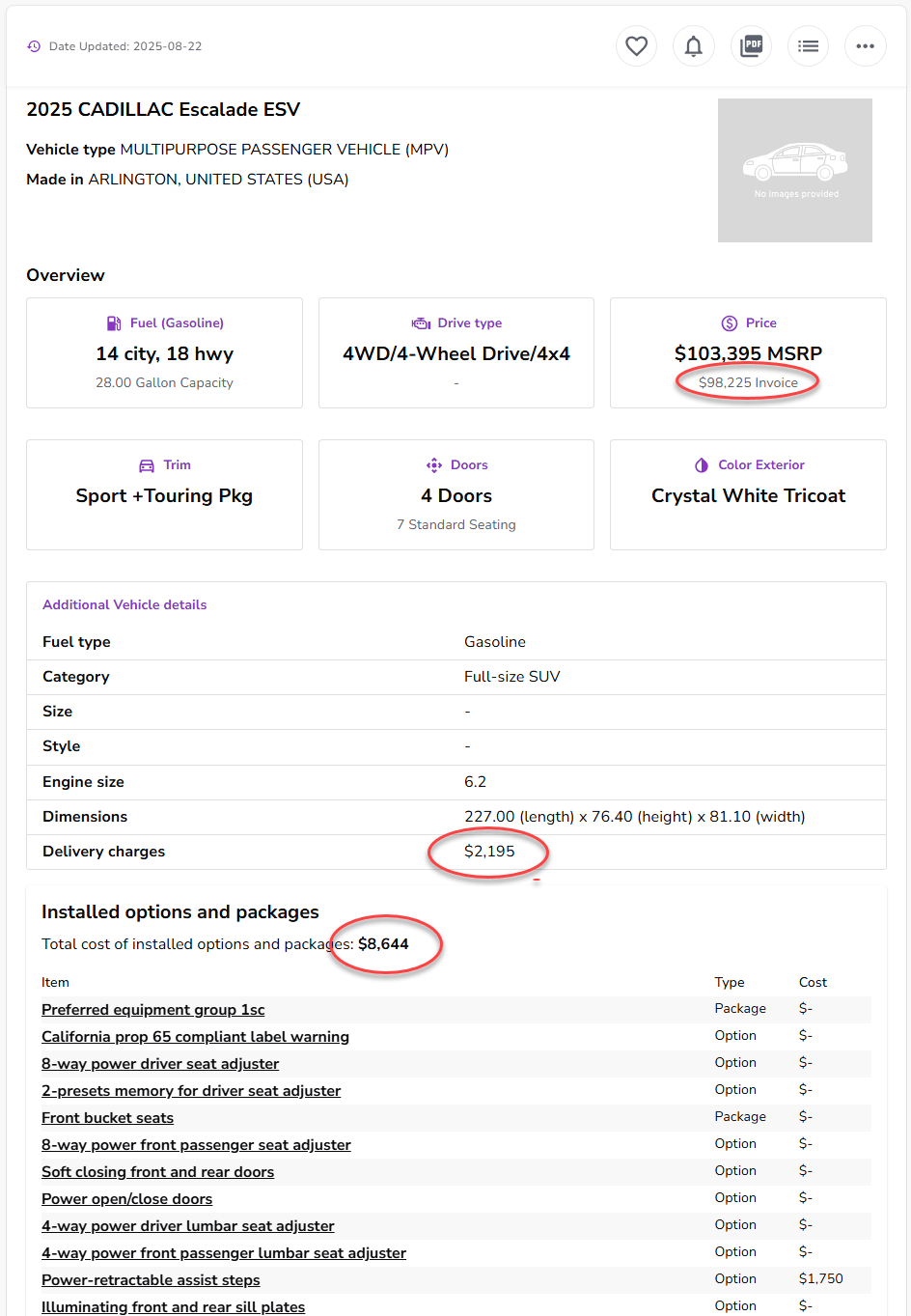Export report via the PDF icon
This screenshot has height=1316, width=911.
751,45
